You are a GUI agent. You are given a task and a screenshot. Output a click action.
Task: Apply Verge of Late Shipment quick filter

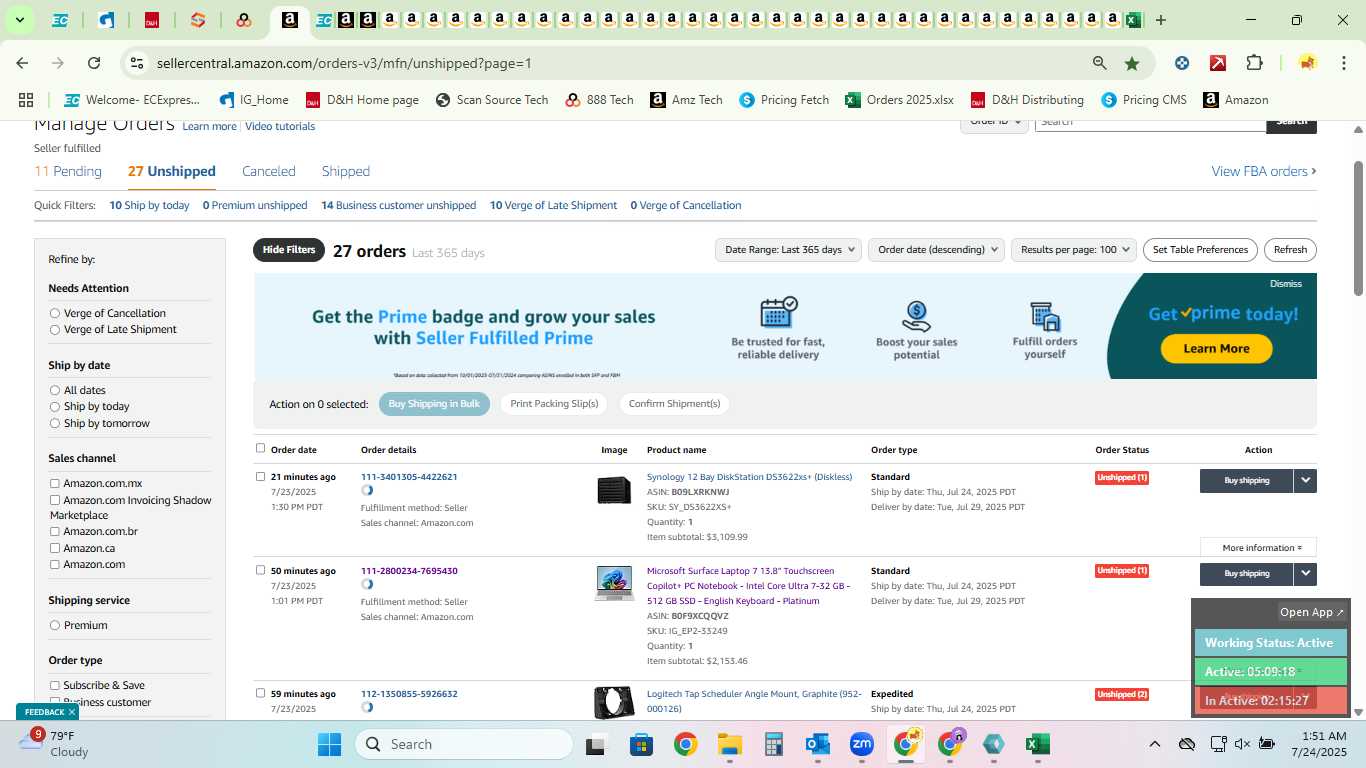553,205
